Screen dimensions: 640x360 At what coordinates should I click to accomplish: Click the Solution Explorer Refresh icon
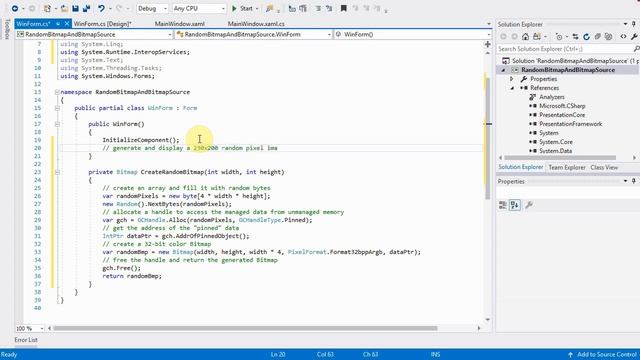587,37
